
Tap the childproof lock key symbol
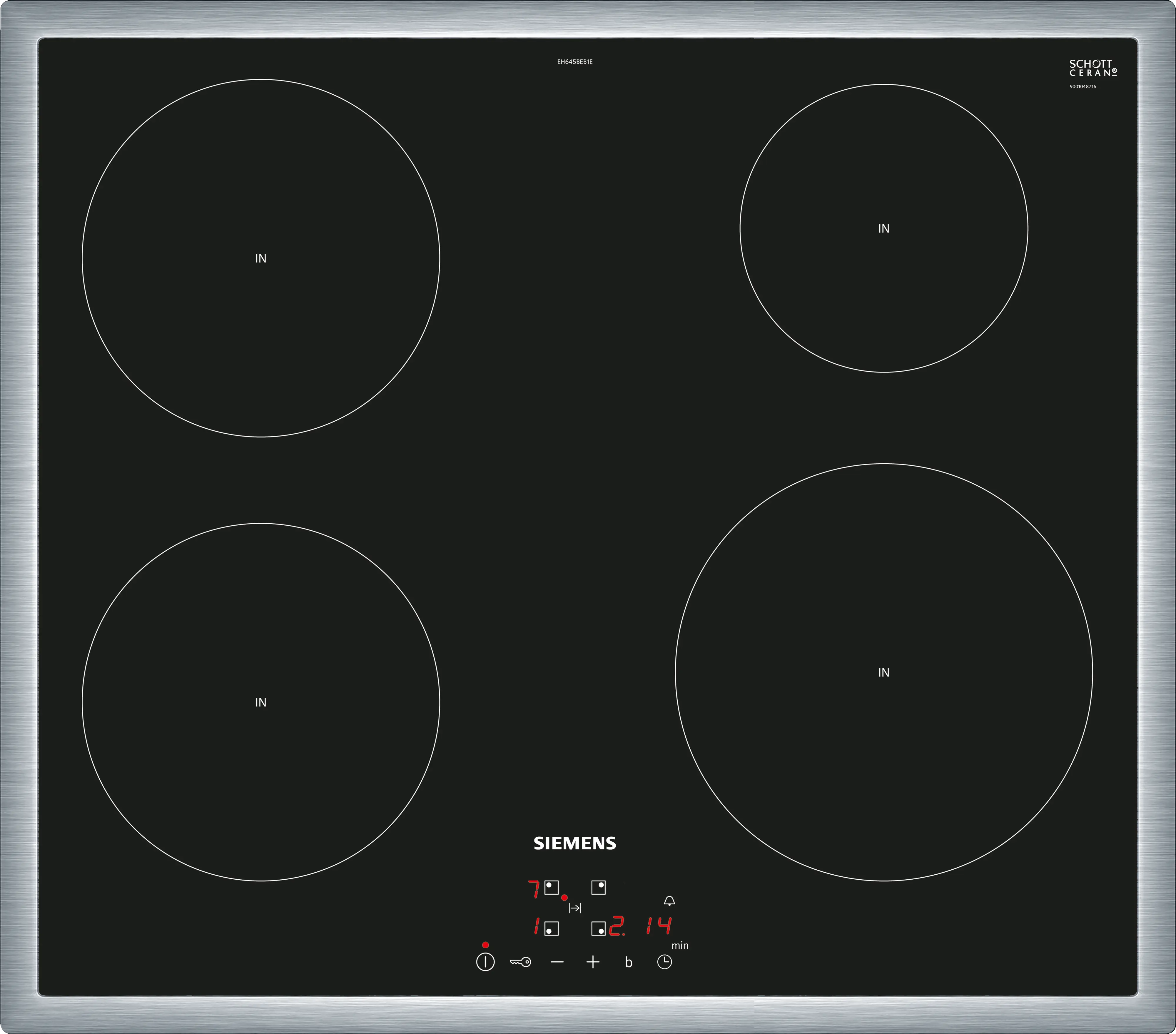tap(520, 962)
